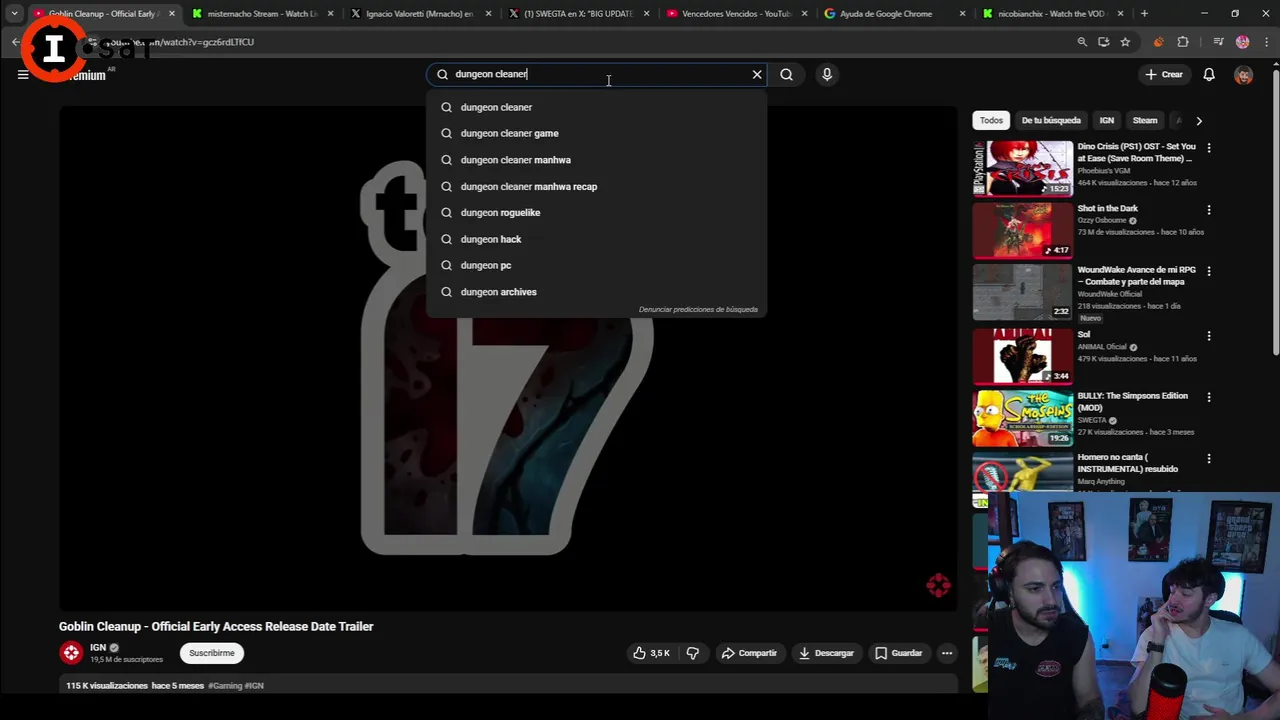Open the YouTube hamburger guide menu
This screenshot has height=720, width=1280.
(22, 74)
